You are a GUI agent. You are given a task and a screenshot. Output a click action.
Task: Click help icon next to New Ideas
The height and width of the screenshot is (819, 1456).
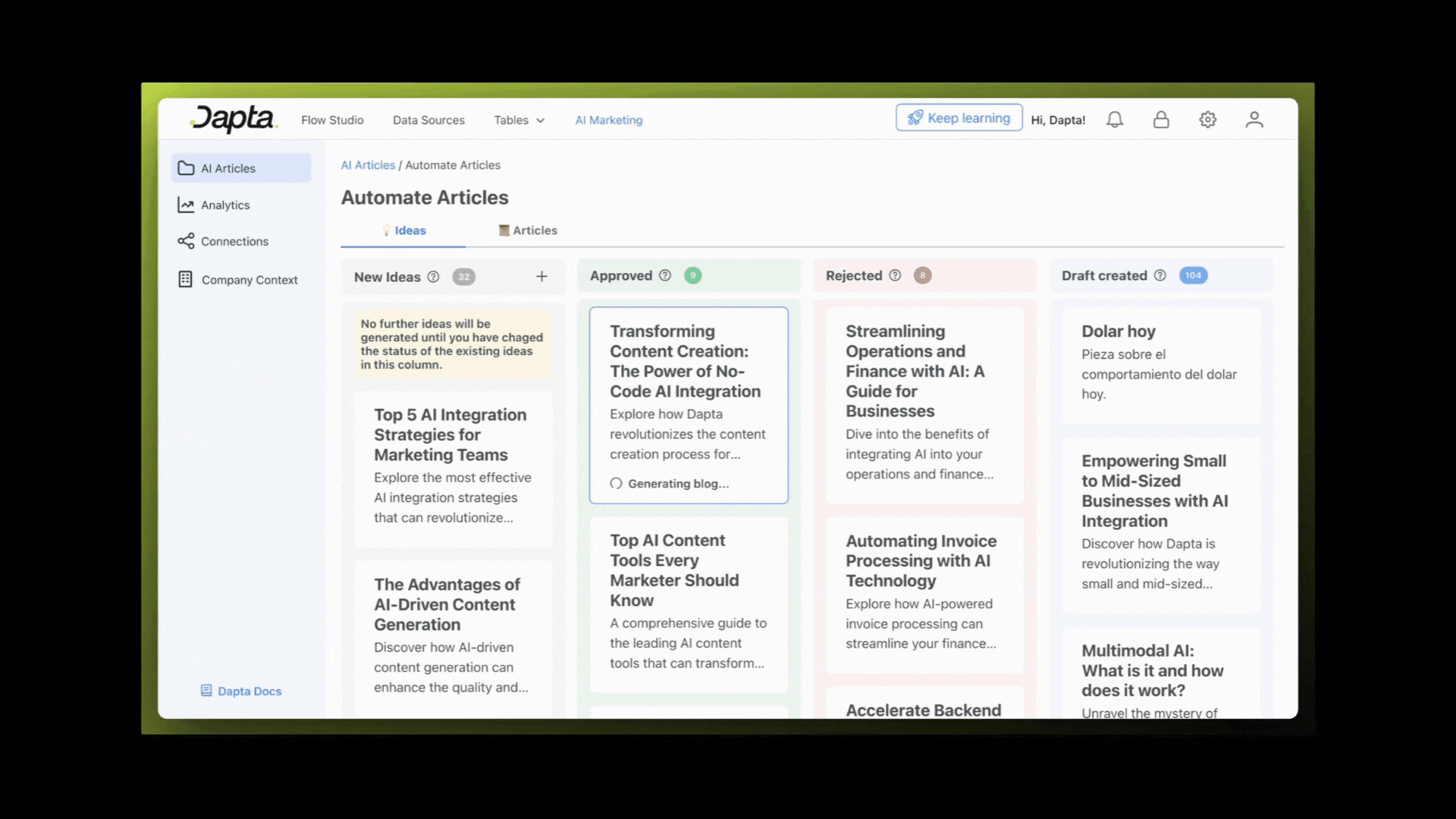pyautogui.click(x=433, y=277)
